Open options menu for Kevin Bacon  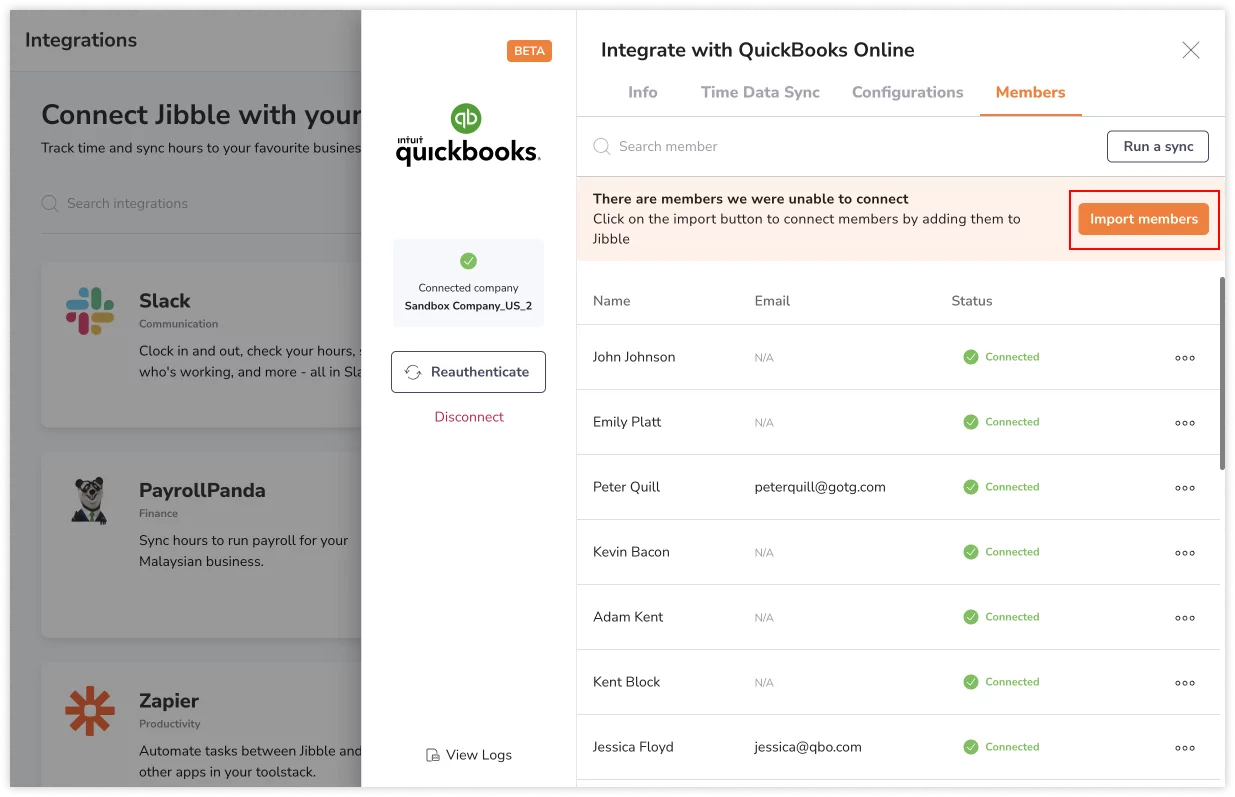coord(1185,552)
